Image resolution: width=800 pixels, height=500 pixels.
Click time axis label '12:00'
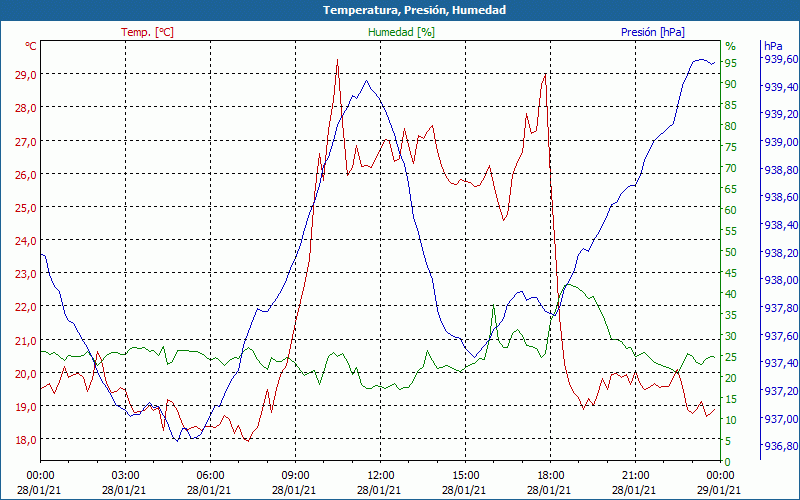[x=381, y=475]
